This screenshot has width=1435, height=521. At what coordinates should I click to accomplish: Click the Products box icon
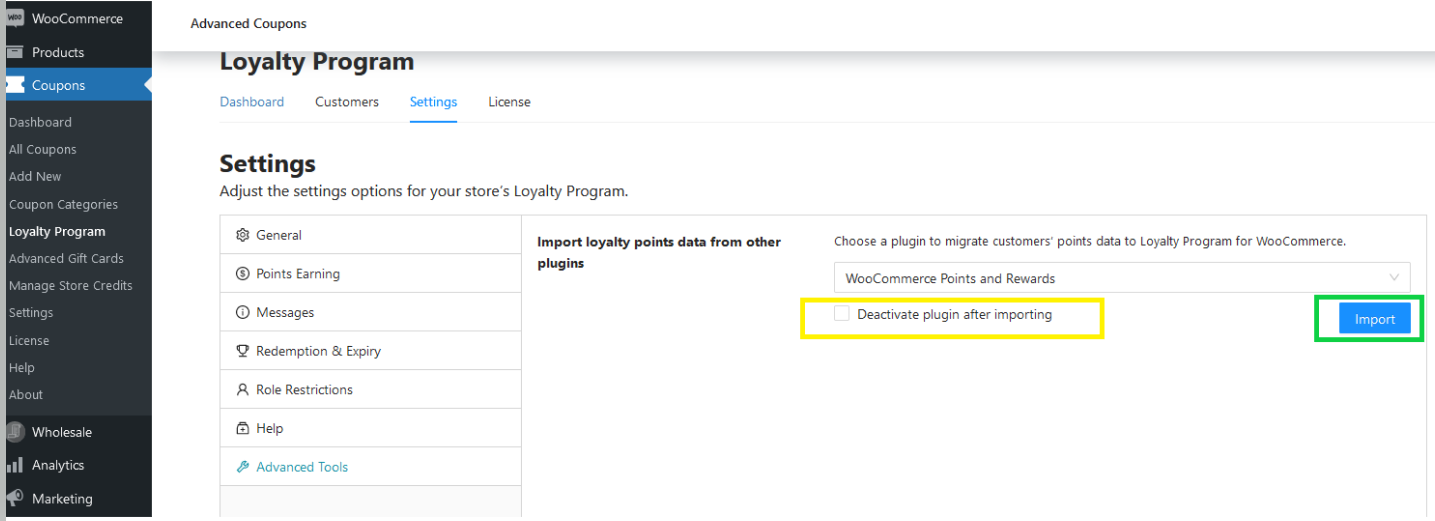coord(15,52)
